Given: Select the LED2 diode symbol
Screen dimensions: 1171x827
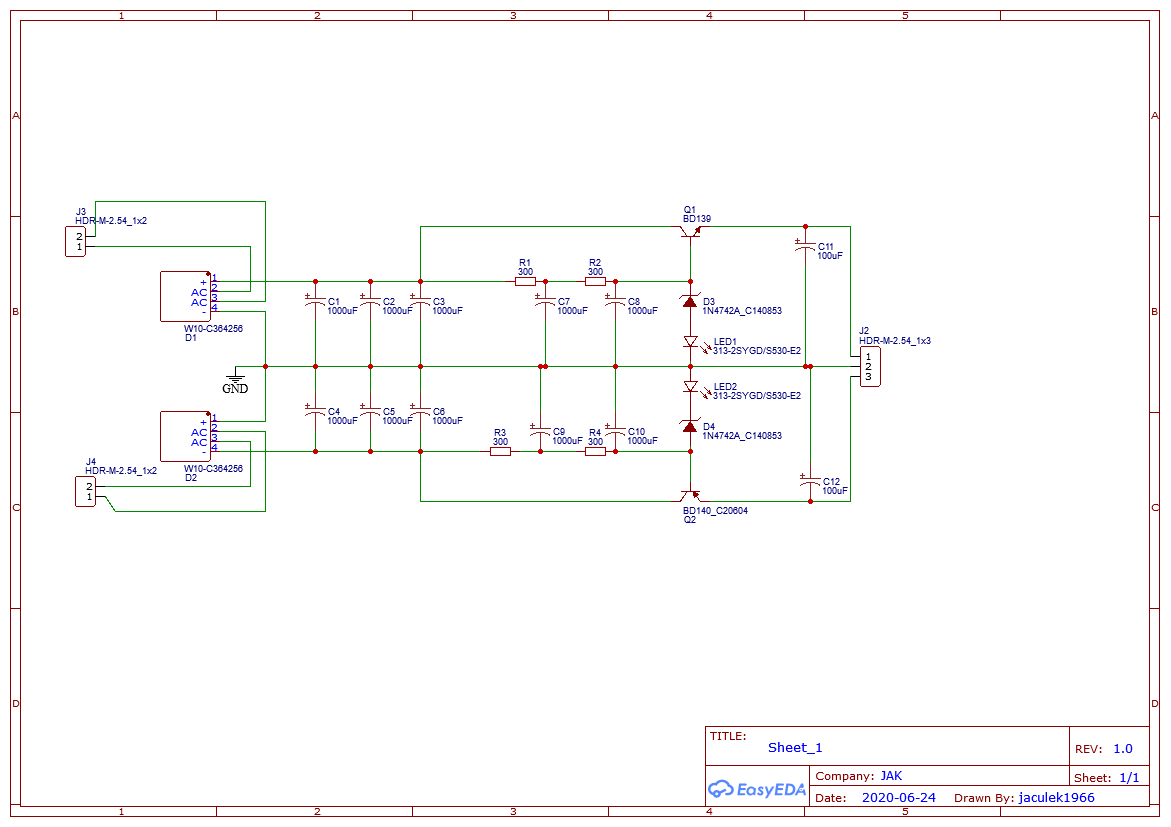Looking at the screenshot, I should tap(690, 386).
